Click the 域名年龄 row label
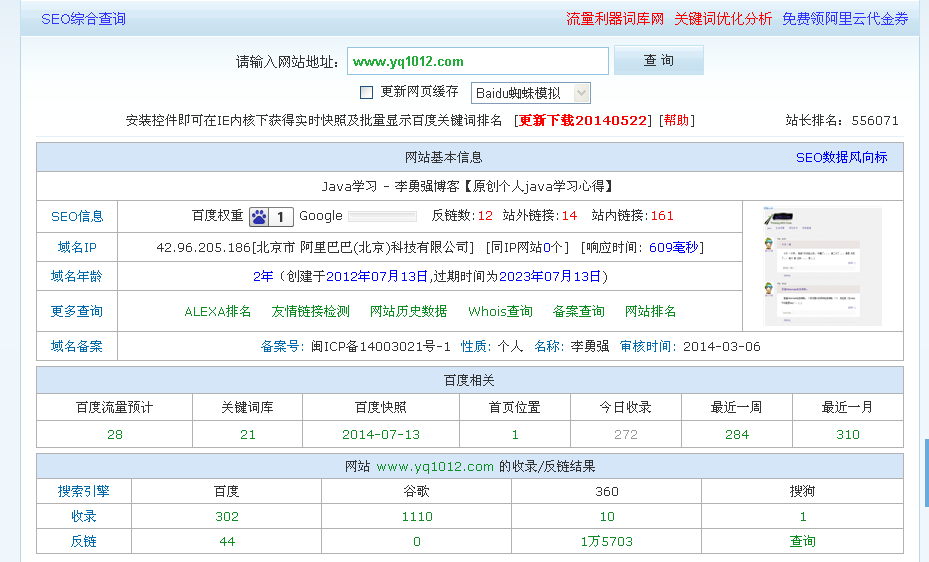Viewport: 929px width, 562px height. (77, 276)
